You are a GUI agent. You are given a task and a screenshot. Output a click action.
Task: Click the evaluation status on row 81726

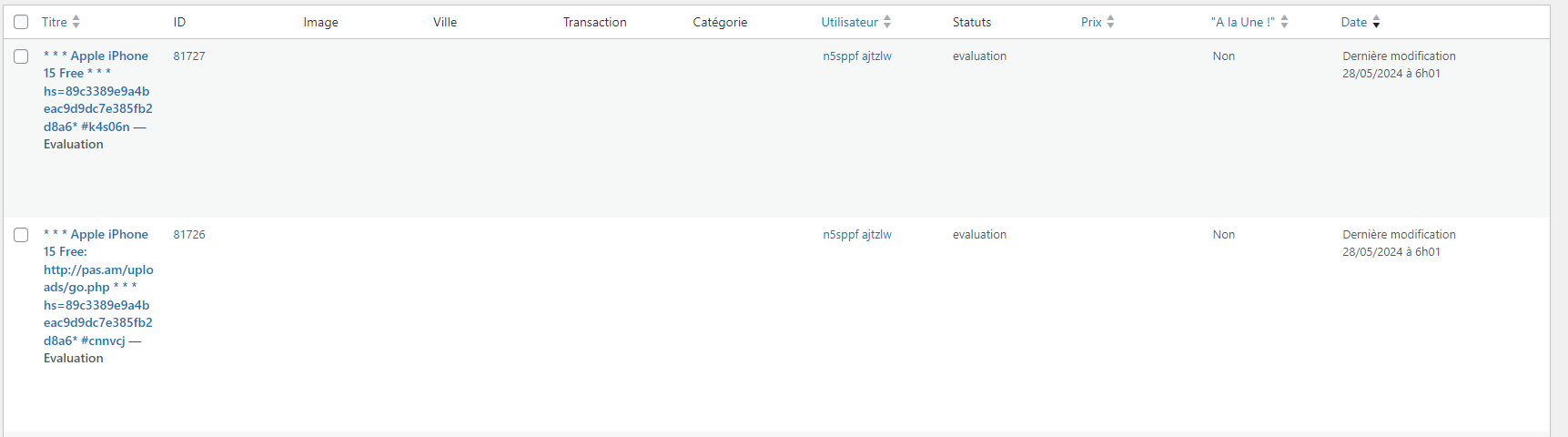[x=979, y=235]
